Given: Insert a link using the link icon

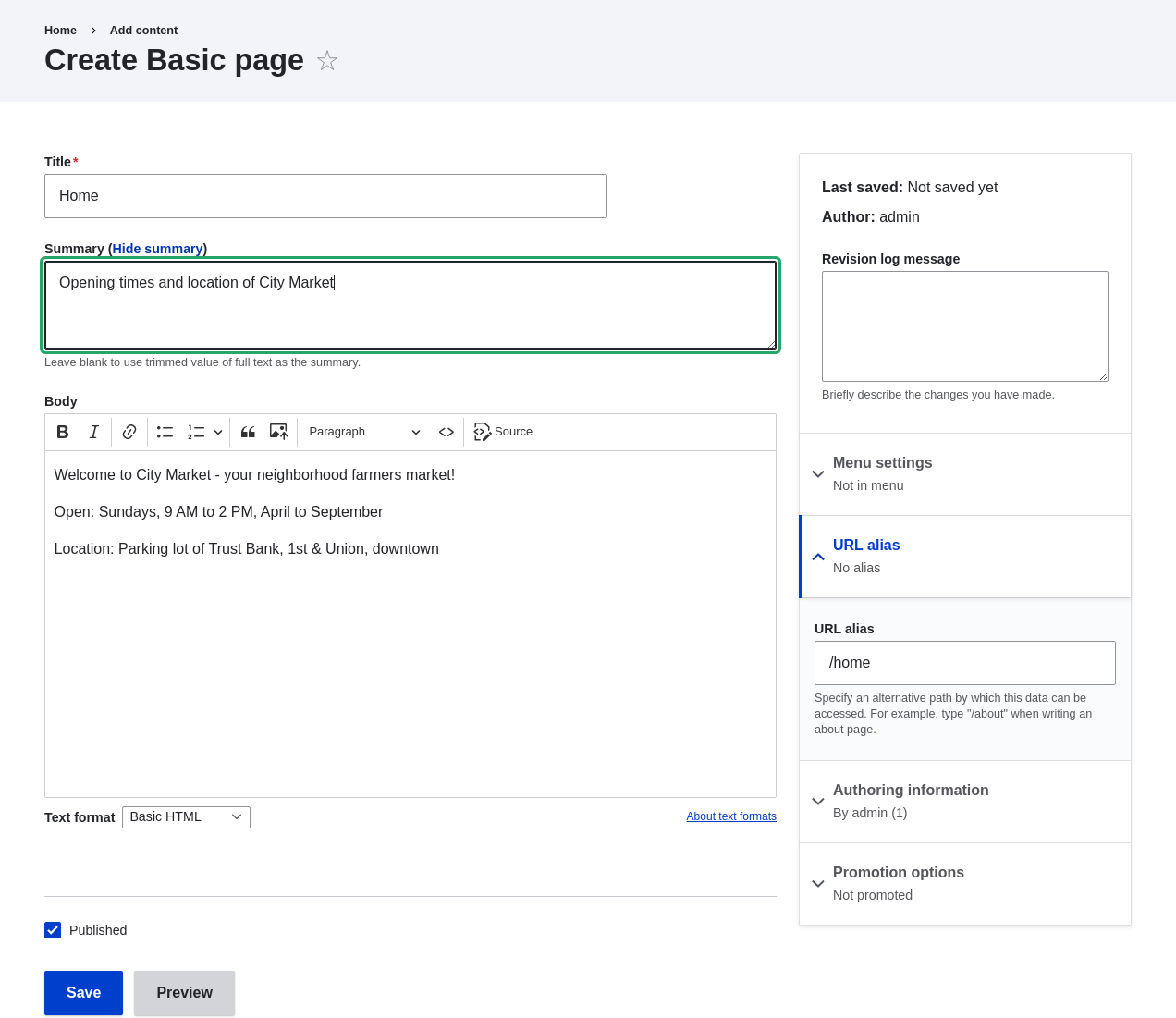Looking at the screenshot, I should 129,431.
